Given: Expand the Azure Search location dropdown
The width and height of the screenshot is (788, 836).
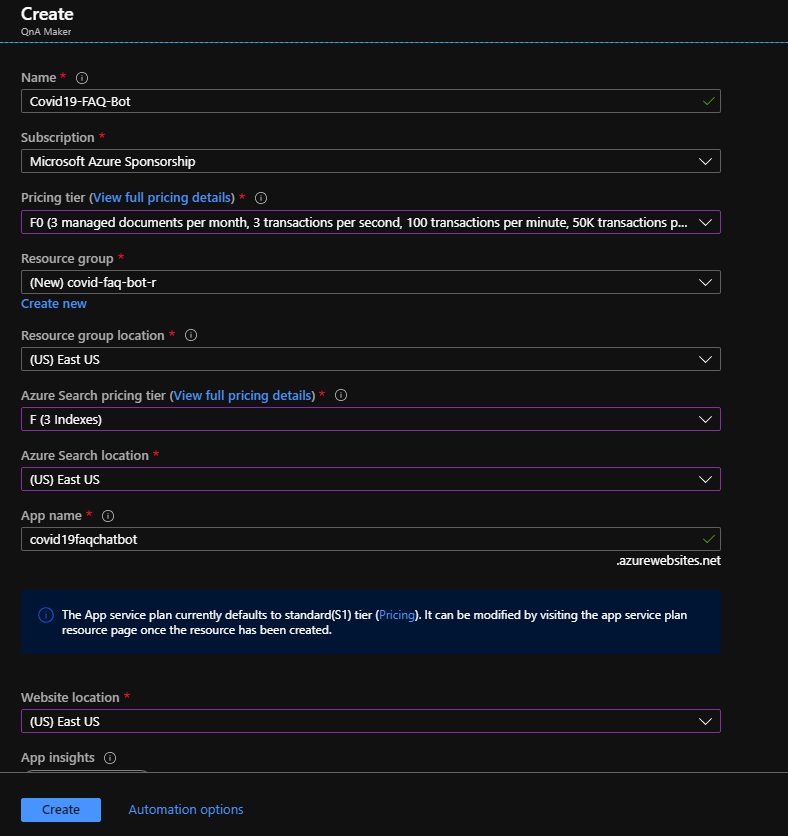Looking at the screenshot, I should (371, 479).
